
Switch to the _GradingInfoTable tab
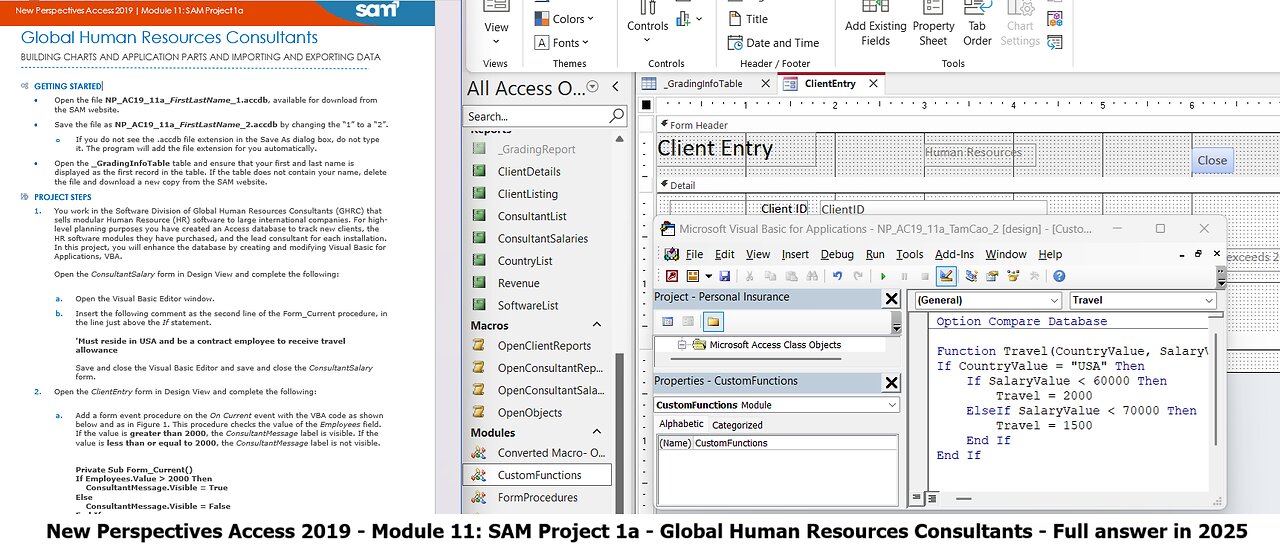[x=702, y=84]
